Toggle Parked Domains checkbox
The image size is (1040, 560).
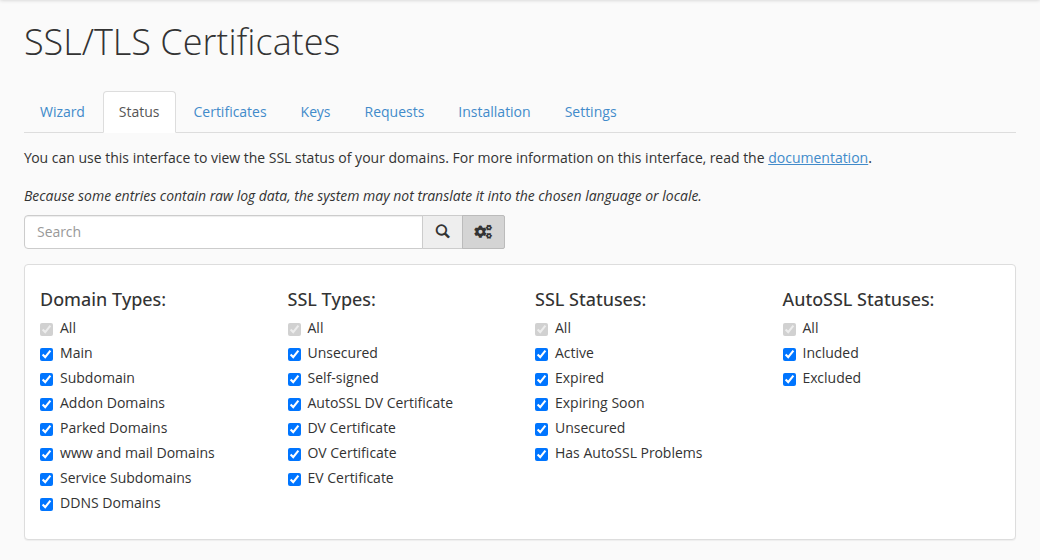[46, 429]
